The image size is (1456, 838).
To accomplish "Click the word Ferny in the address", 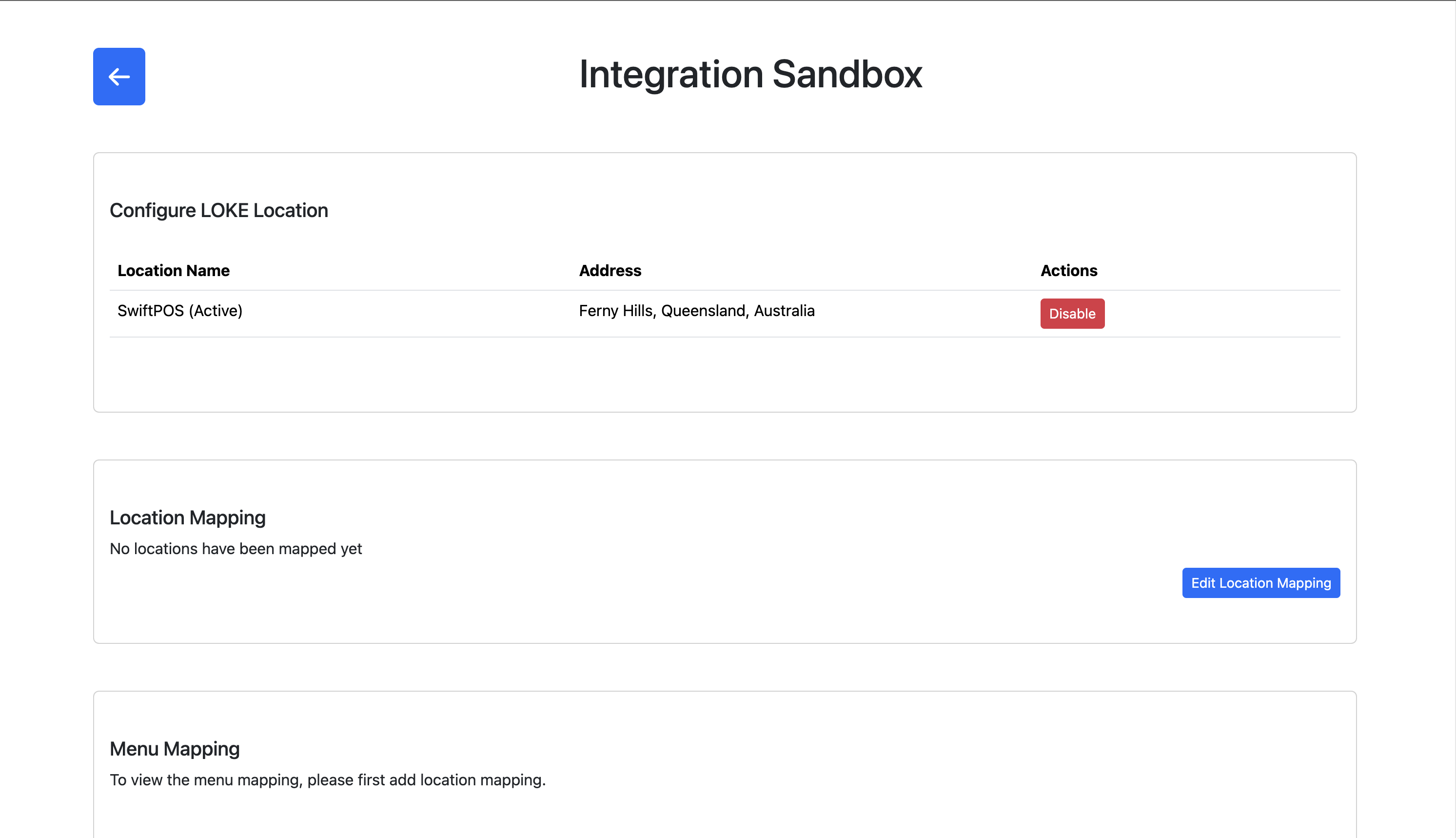I will pos(598,311).
